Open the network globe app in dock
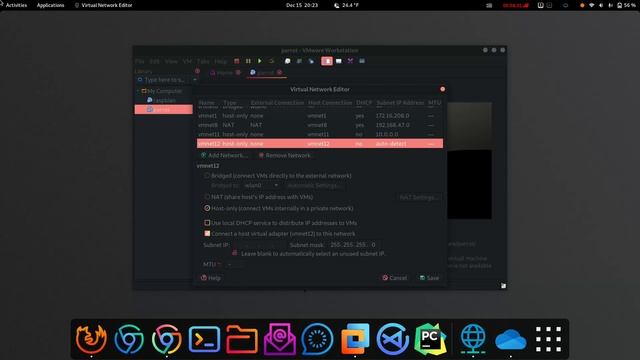This screenshot has width=640, height=360. pos(473,339)
